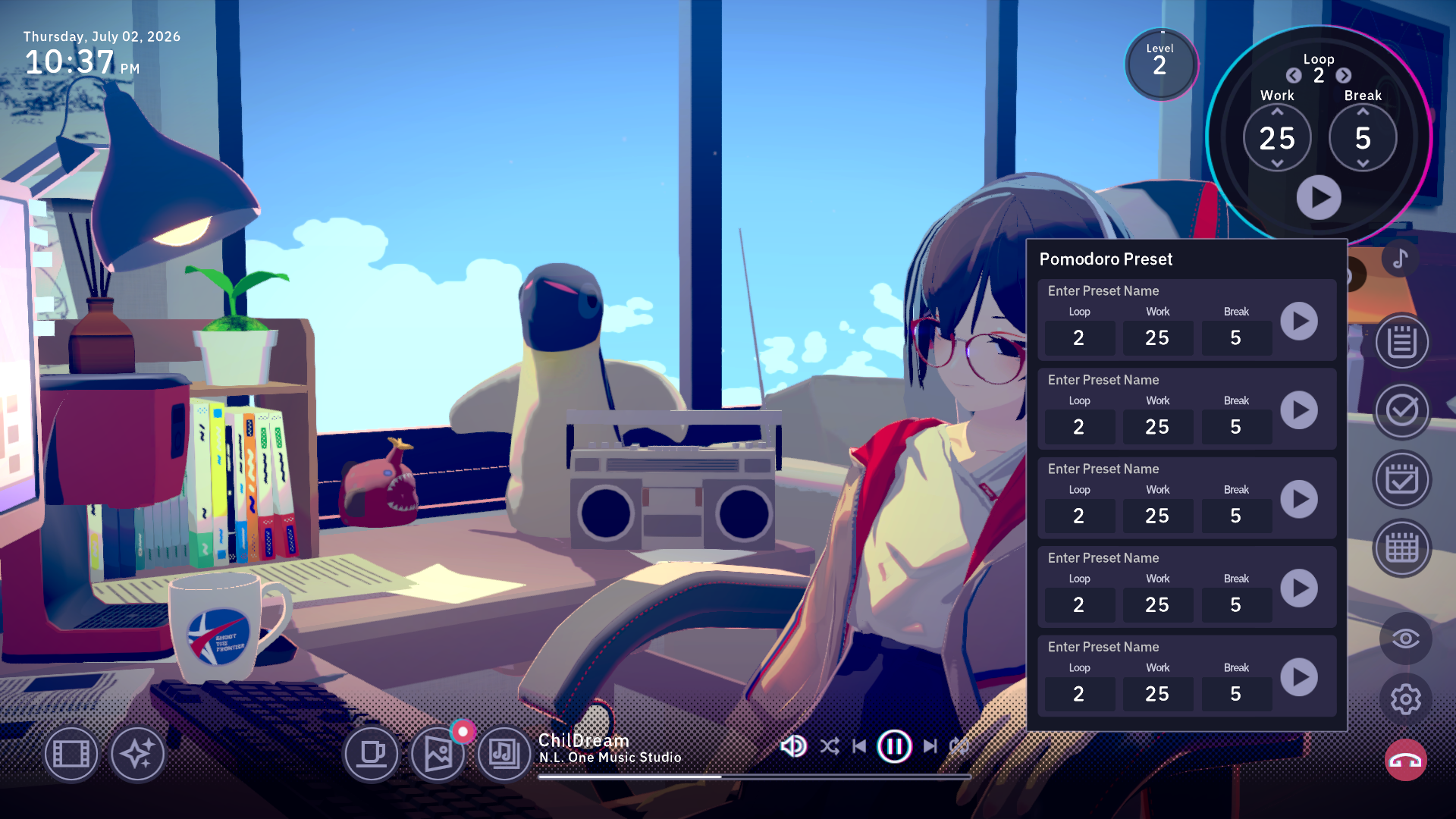Increase Break minutes with up chevron

tap(1363, 111)
